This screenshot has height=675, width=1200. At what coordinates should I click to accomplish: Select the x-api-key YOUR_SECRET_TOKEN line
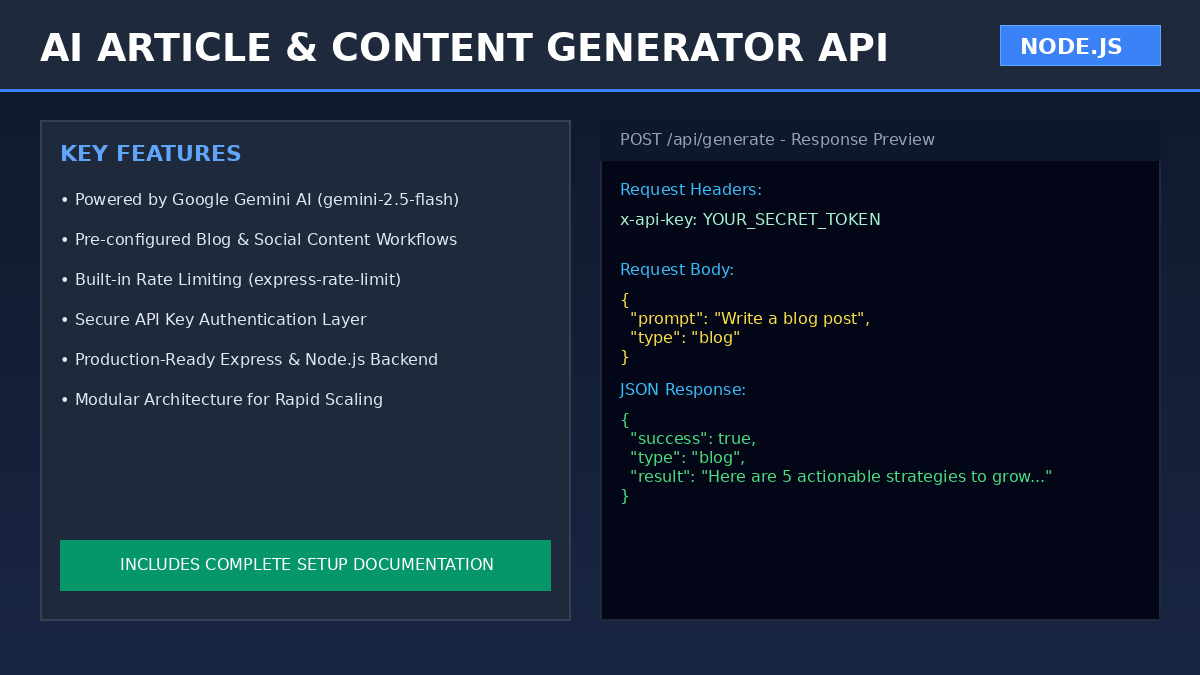(750, 220)
